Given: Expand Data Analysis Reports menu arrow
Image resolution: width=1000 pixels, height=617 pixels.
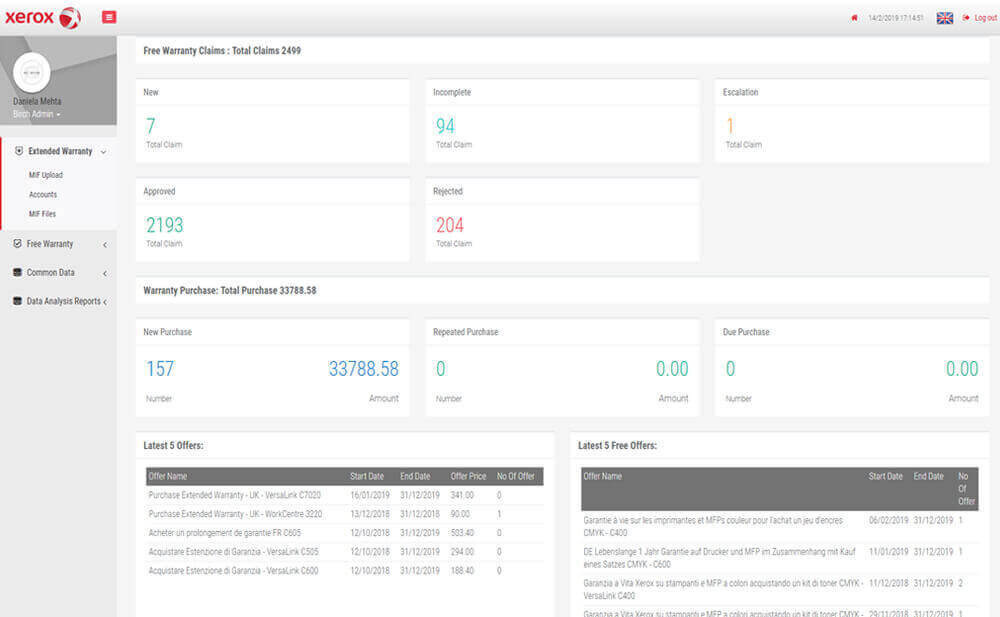Looking at the screenshot, I should pos(105,302).
